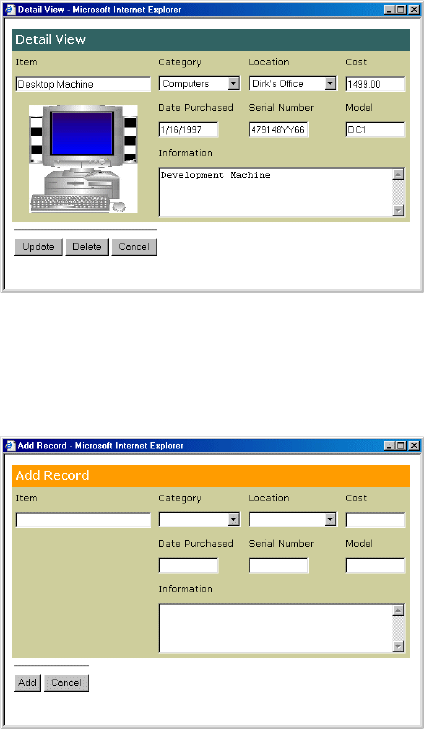Viewport: 424px width, 729px height.
Task: Click the Desktop Machine item field
Action: 83,84
